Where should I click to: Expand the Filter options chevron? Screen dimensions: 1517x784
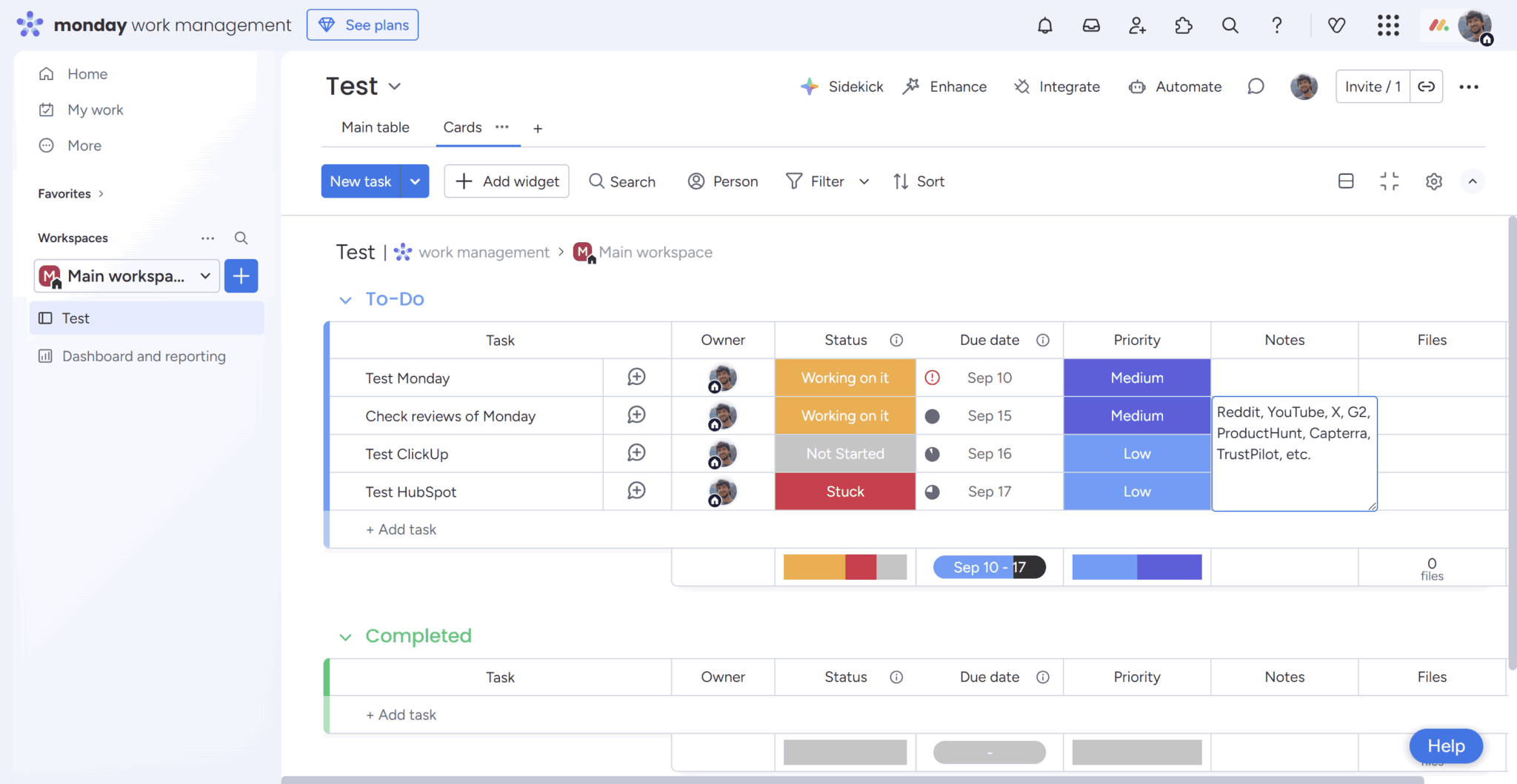[864, 181]
